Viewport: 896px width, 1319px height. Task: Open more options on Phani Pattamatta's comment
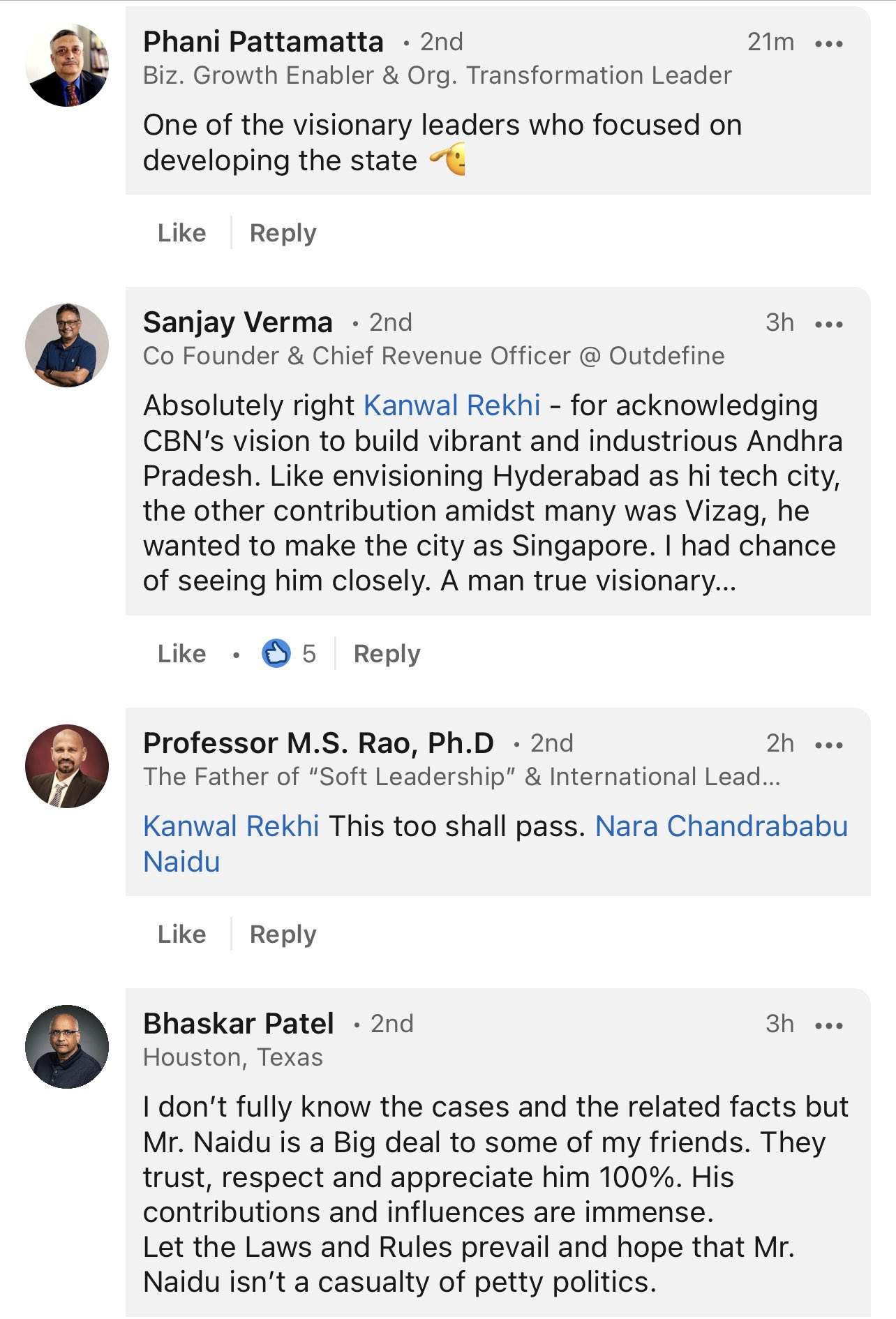coord(828,44)
